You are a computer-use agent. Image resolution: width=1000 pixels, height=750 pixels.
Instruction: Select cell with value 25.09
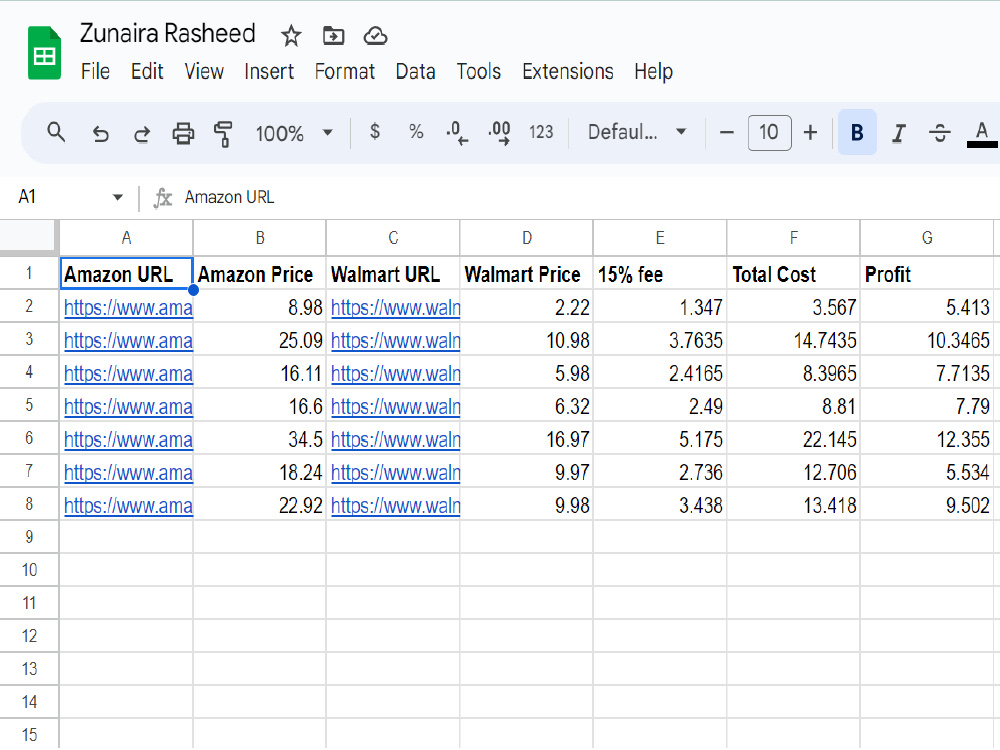[260, 340]
